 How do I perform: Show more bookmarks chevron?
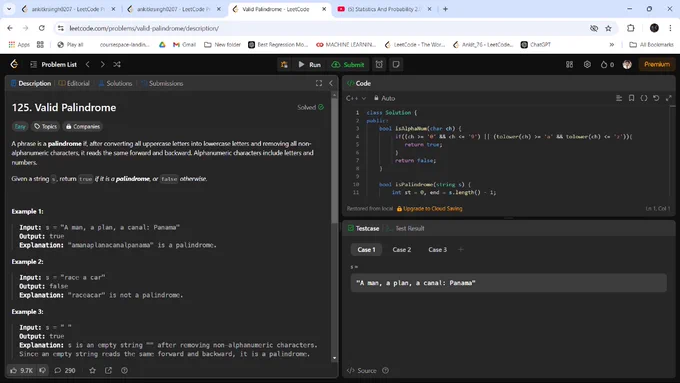(611, 44)
